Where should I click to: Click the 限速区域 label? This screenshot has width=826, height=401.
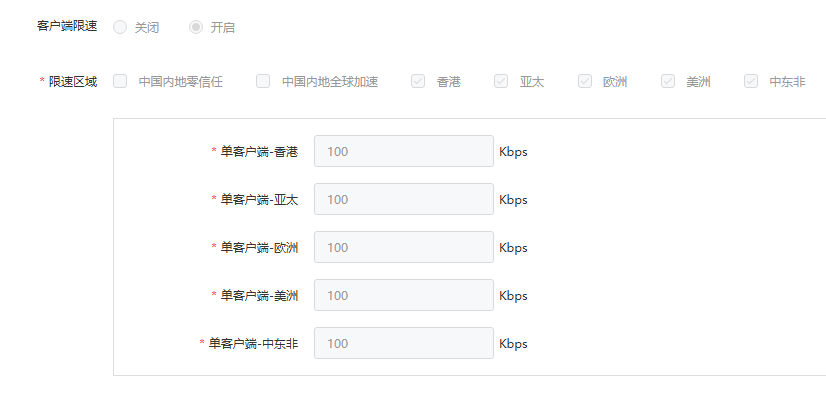point(73,82)
